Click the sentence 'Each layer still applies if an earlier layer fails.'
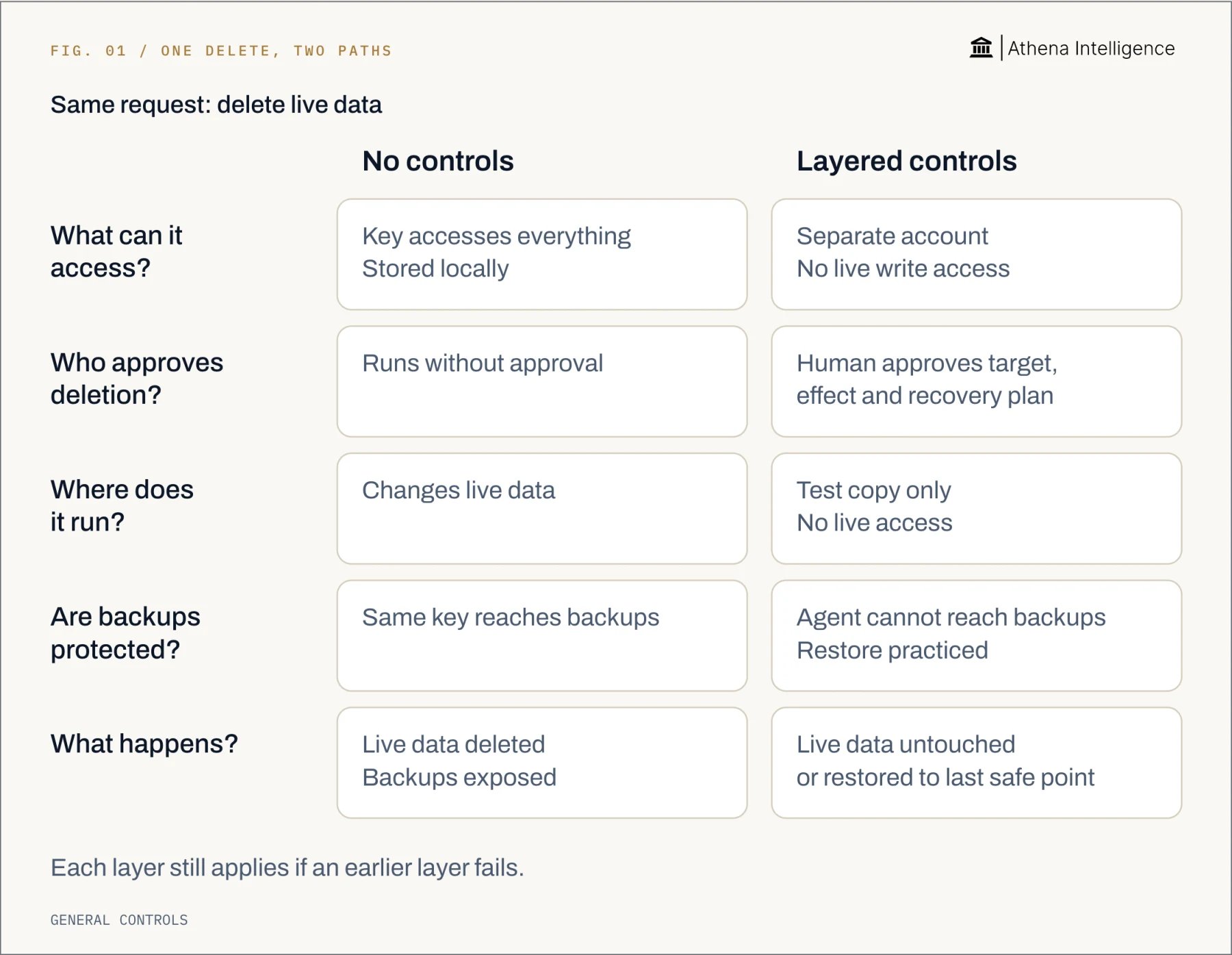 (x=287, y=868)
